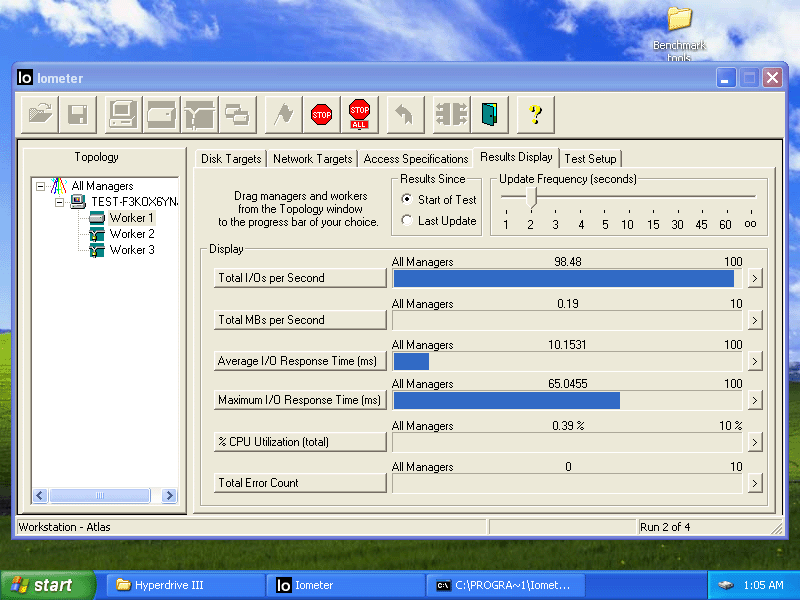Viewport: 800px width, 600px height.
Task: Click Maximum I/O Response Time (ms) button
Action: click(300, 400)
